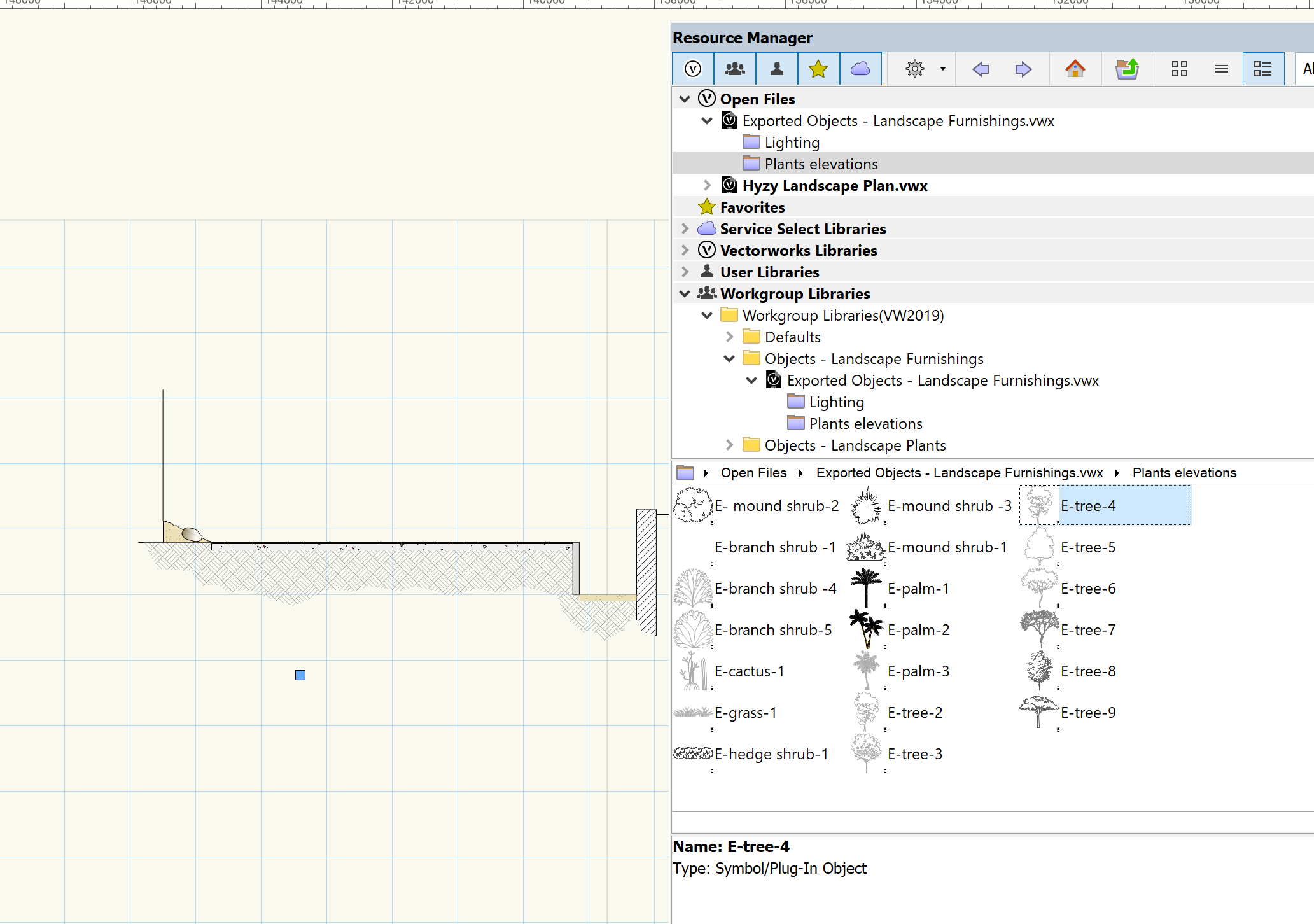Viewport: 1314px width, 924px height.
Task: Switch to plain list view
Action: 1221,69
